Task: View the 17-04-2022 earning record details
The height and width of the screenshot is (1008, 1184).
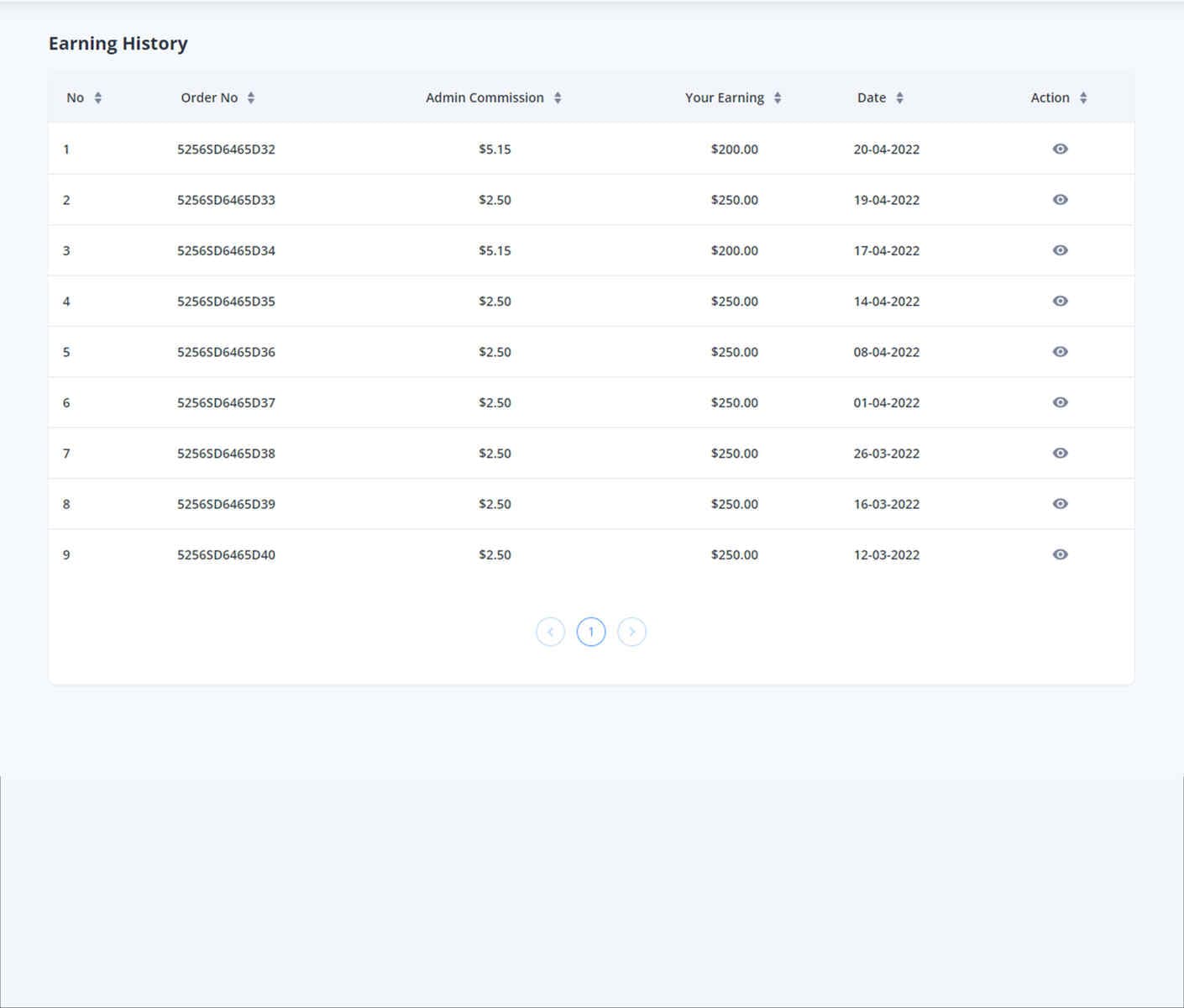Action: [x=1060, y=250]
